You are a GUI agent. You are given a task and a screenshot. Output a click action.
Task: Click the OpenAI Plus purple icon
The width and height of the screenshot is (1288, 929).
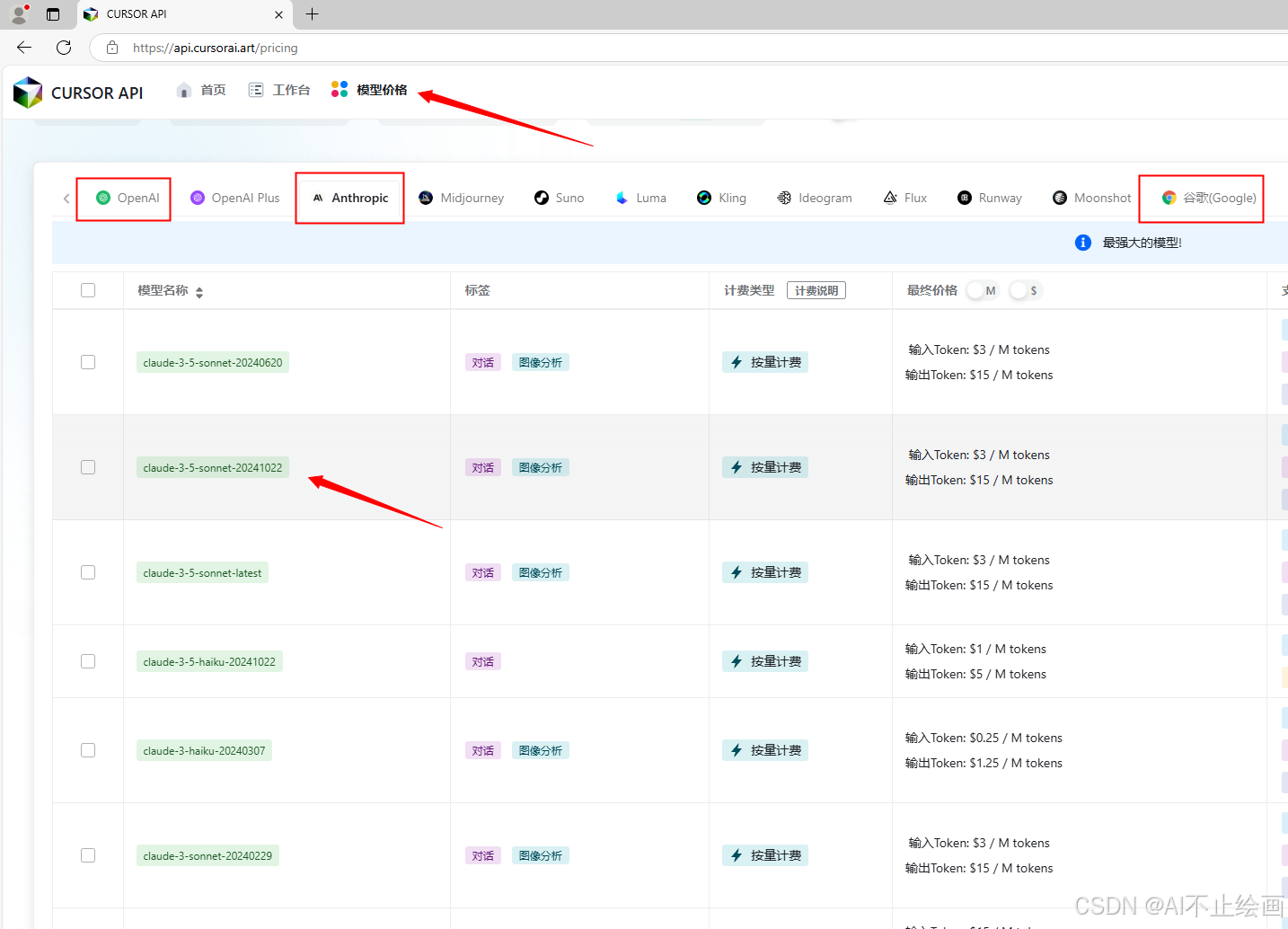198,198
